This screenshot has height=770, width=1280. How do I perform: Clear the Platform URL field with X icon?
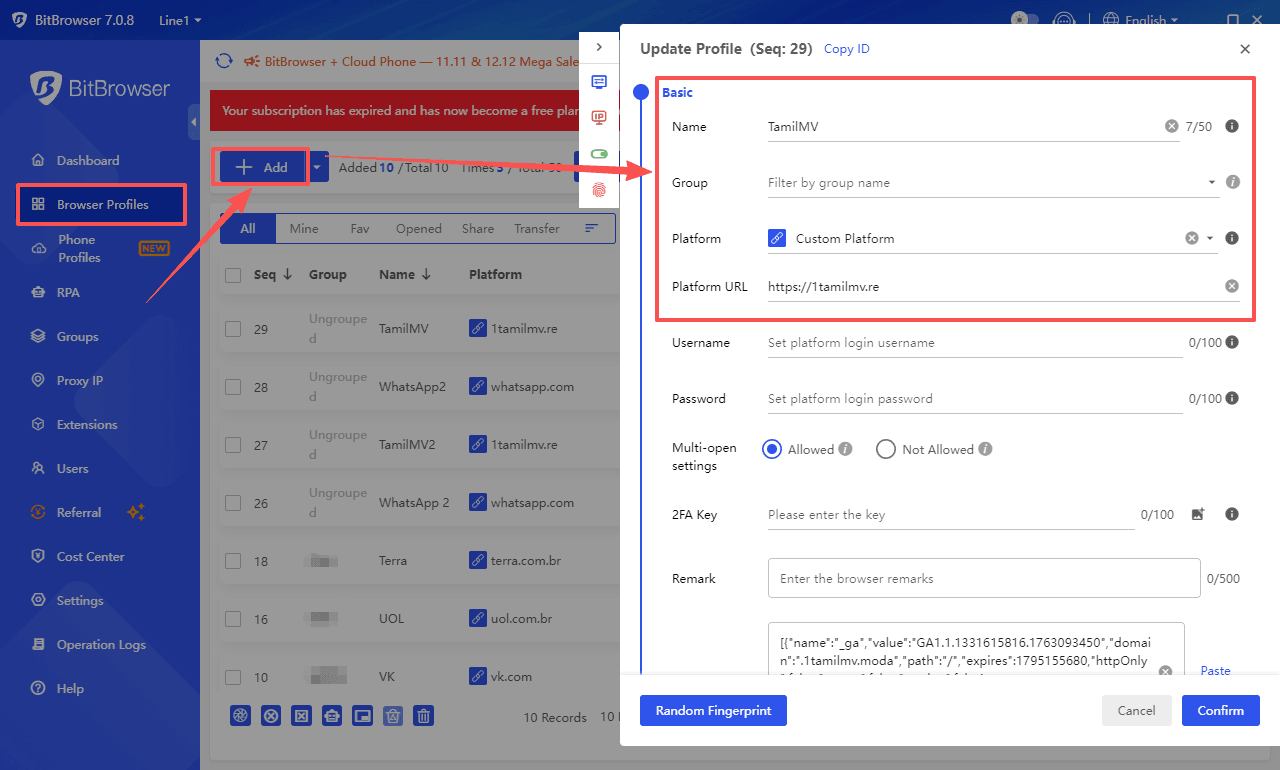pyautogui.click(x=1232, y=287)
